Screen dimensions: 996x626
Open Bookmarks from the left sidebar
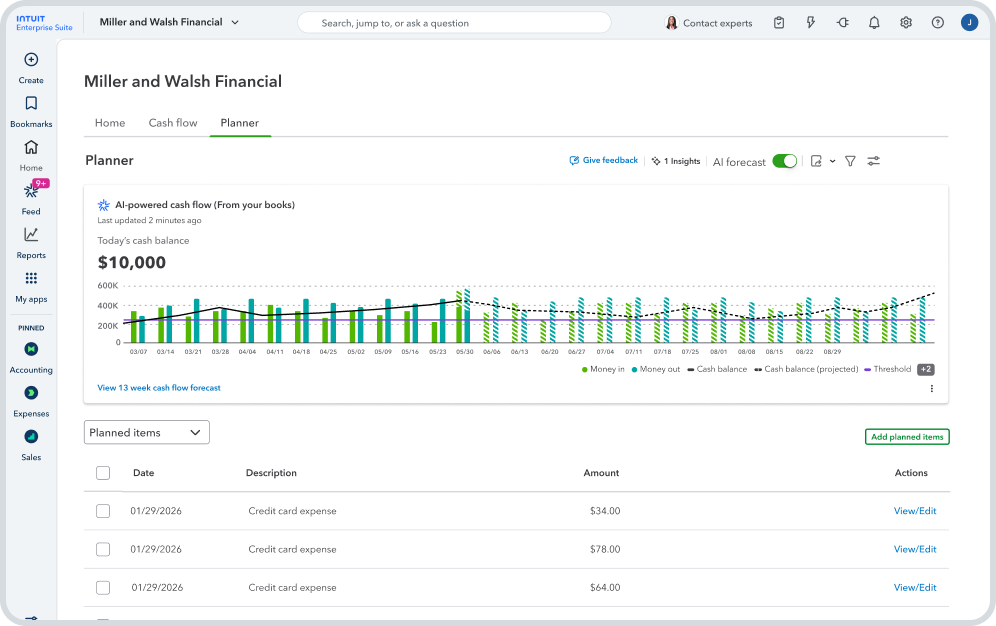pos(31,104)
